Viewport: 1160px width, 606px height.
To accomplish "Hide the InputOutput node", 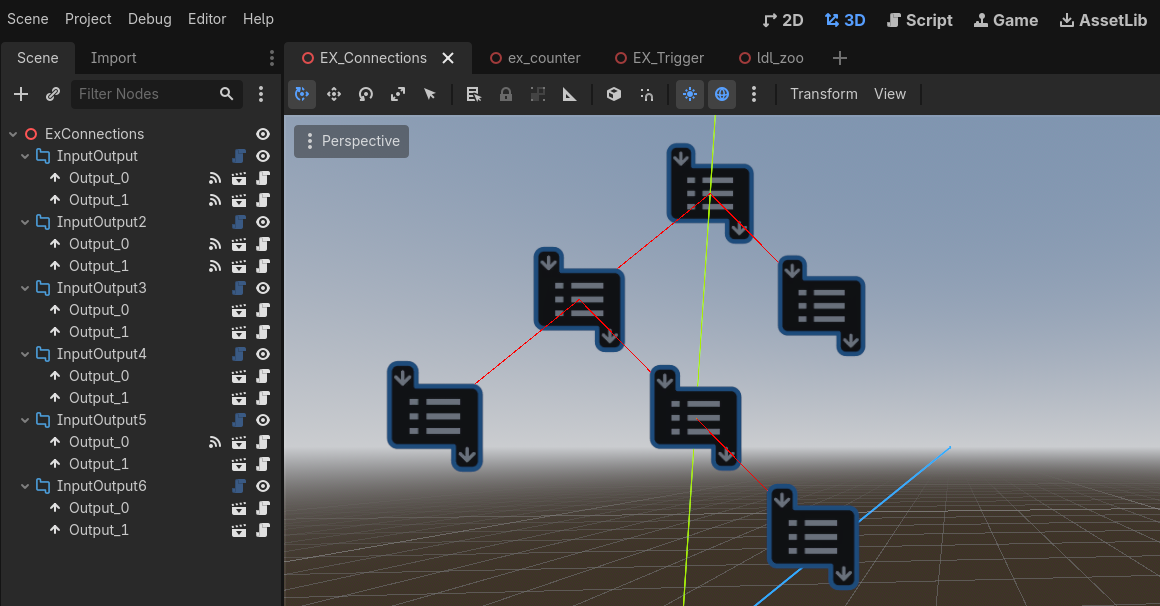I will pyautogui.click(x=263, y=156).
